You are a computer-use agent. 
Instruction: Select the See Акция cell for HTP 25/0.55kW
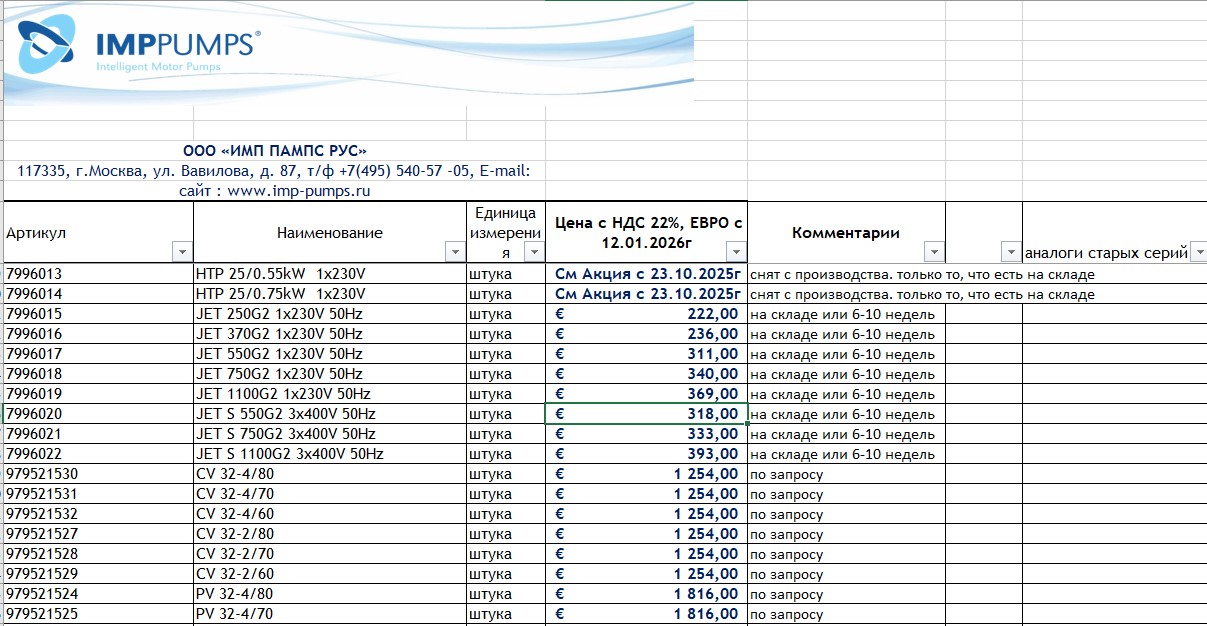coord(646,274)
